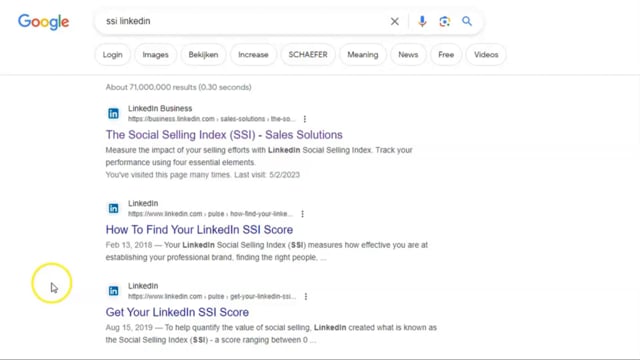Screen dimensions: 640x360
Task: Open three-dot menu for How To Find result
Action: [x=302, y=214]
